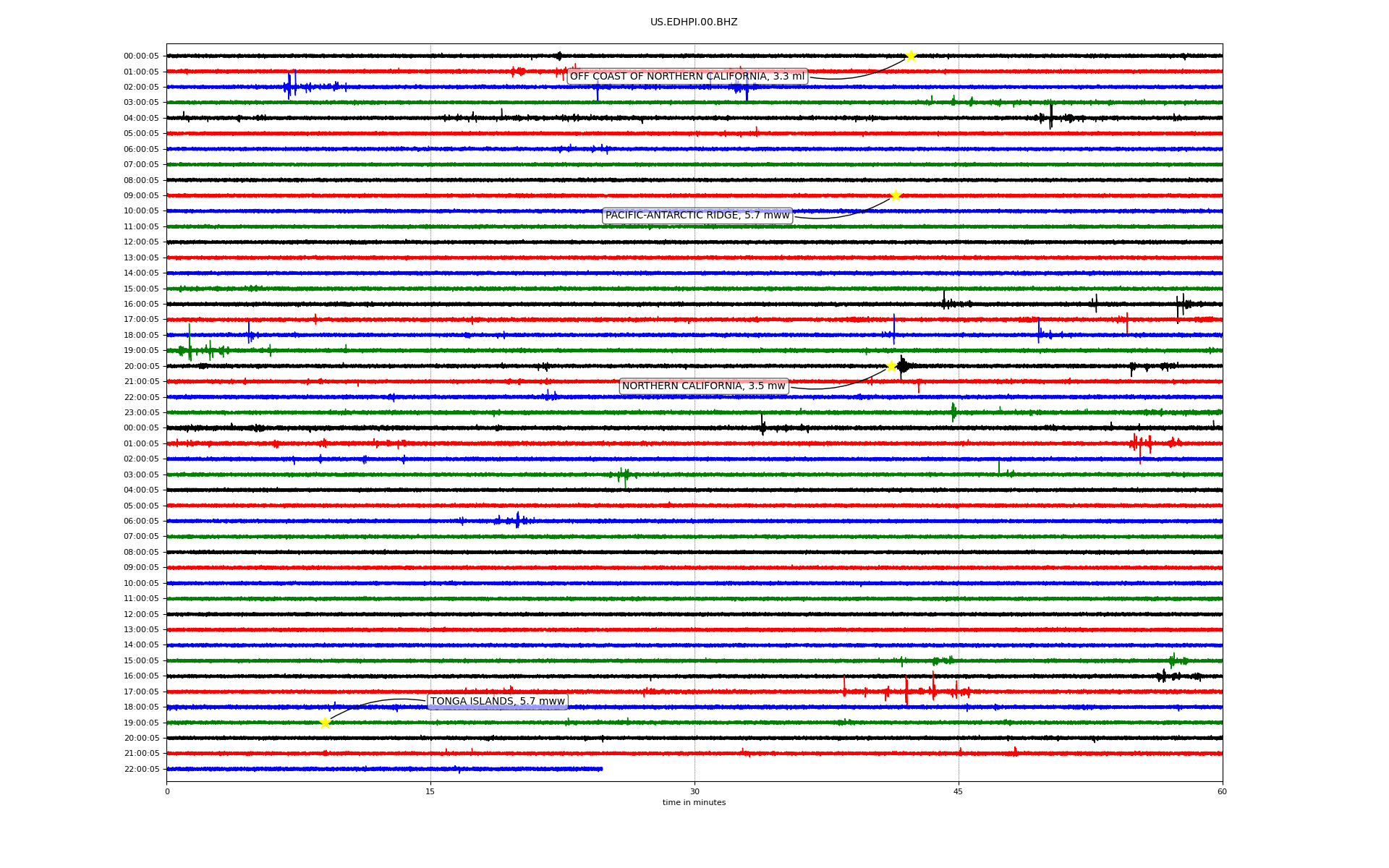
Task: Click the star marker on the 20:00:05 trace
Action: point(891,366)
